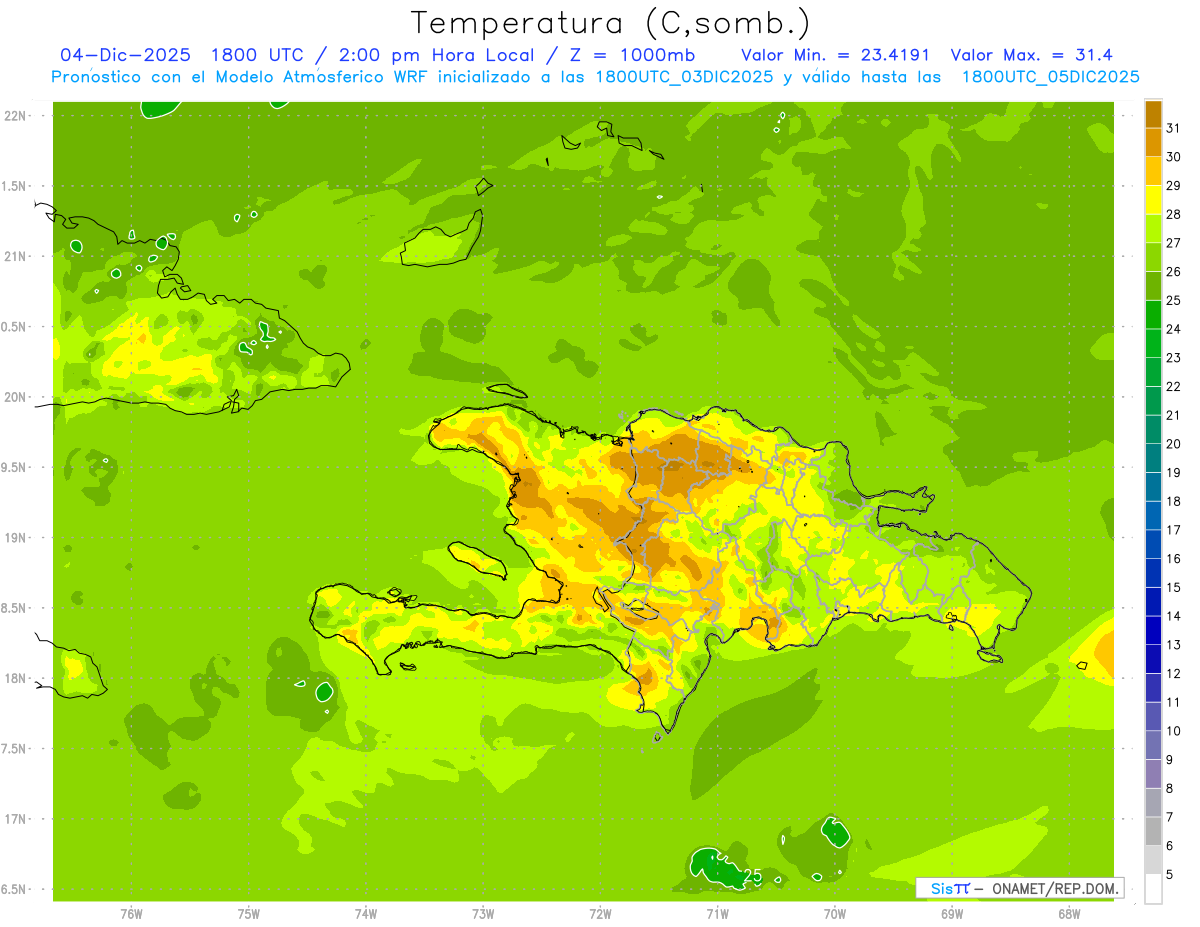Click the "9.5N" latitude axis label

tap(13, 467)
